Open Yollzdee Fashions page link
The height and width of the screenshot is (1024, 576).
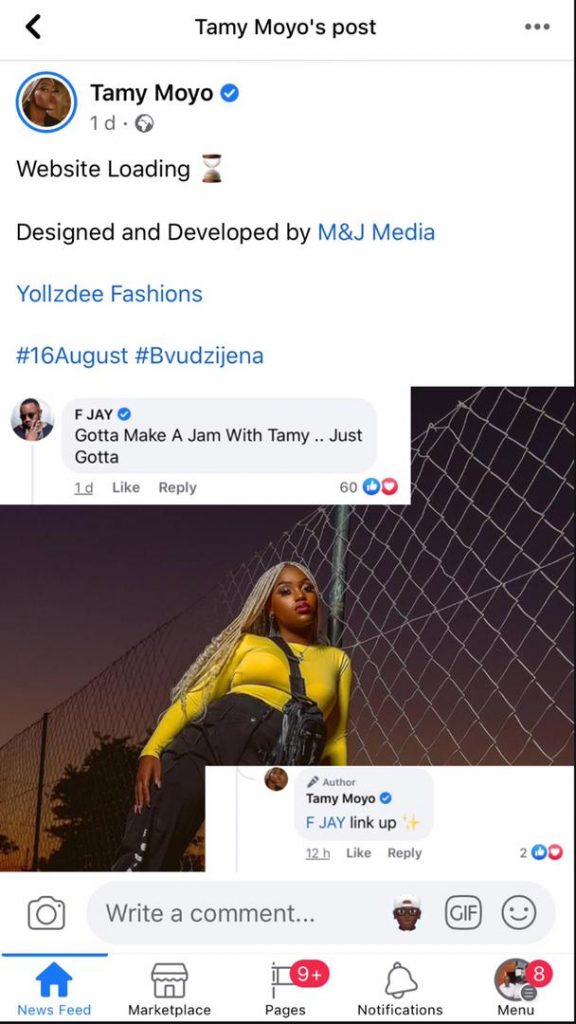coord(109,294)
